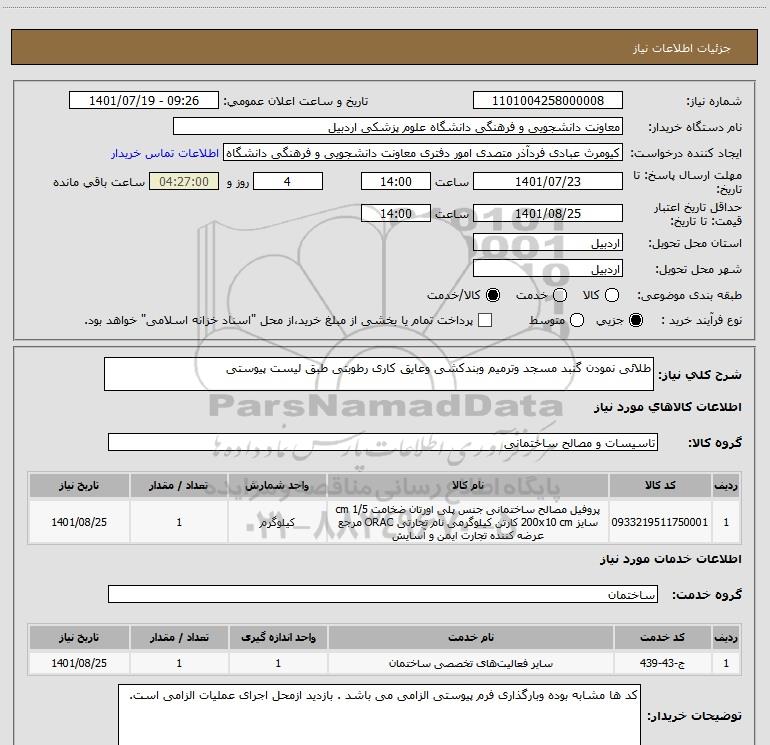Viewport: 770px width, 745px height.
Task: Click the price validity hour 14:00 field
Action: [x=396, y=213]
